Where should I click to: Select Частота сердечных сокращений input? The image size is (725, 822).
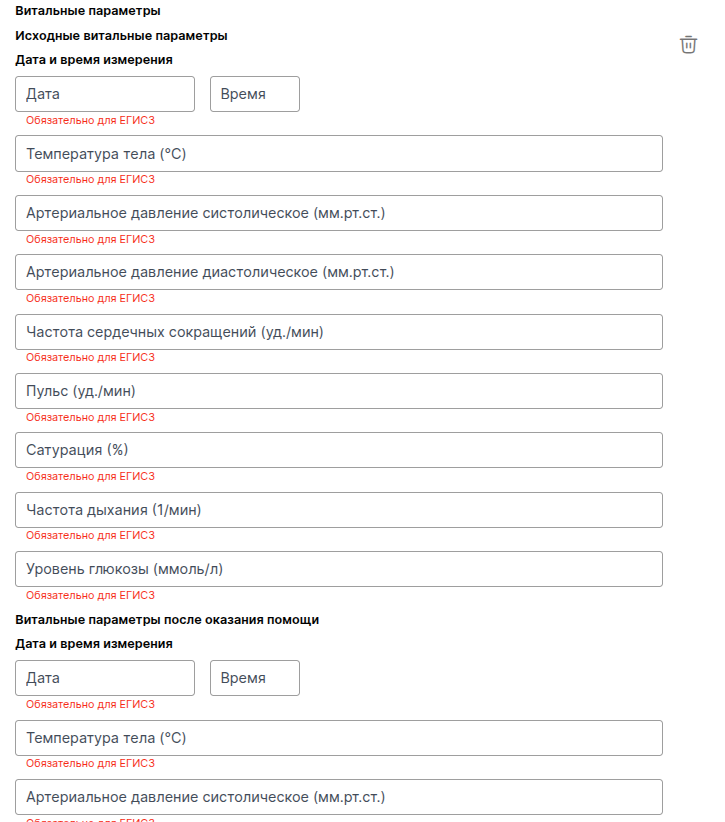click(x=339, y=332)
